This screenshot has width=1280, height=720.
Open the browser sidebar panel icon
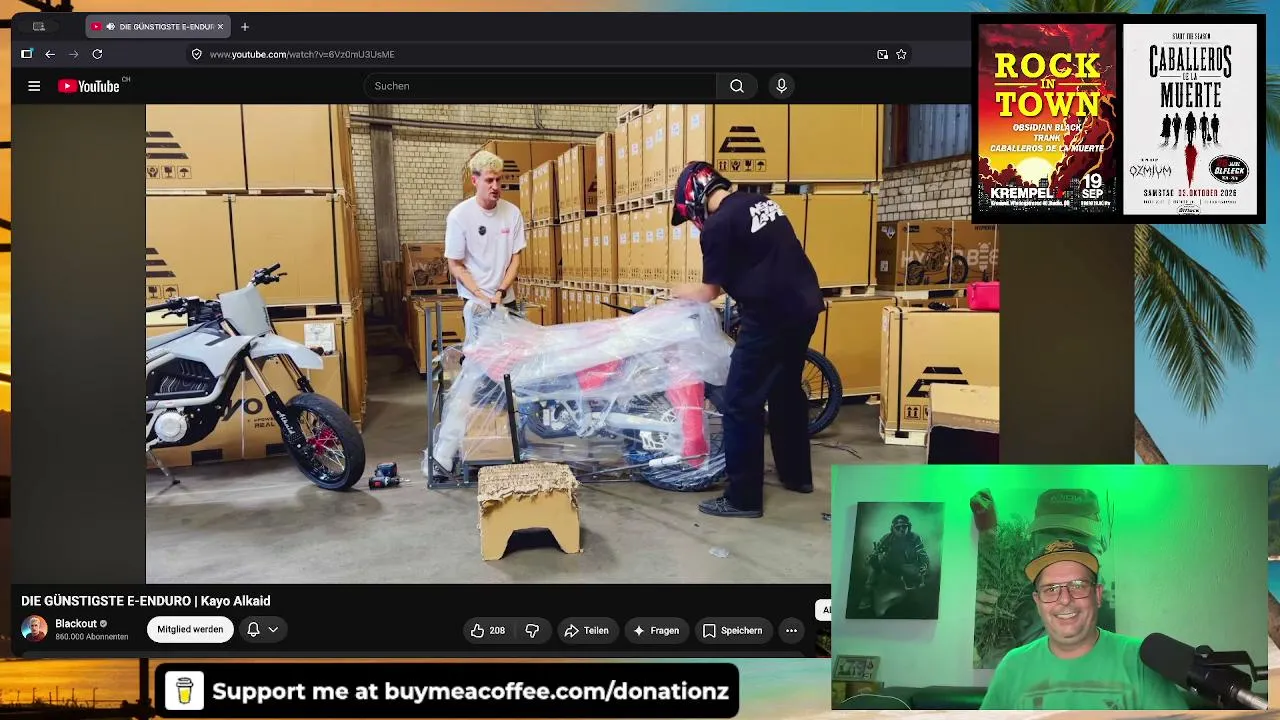pyautogui.click(x=26, y=54)
